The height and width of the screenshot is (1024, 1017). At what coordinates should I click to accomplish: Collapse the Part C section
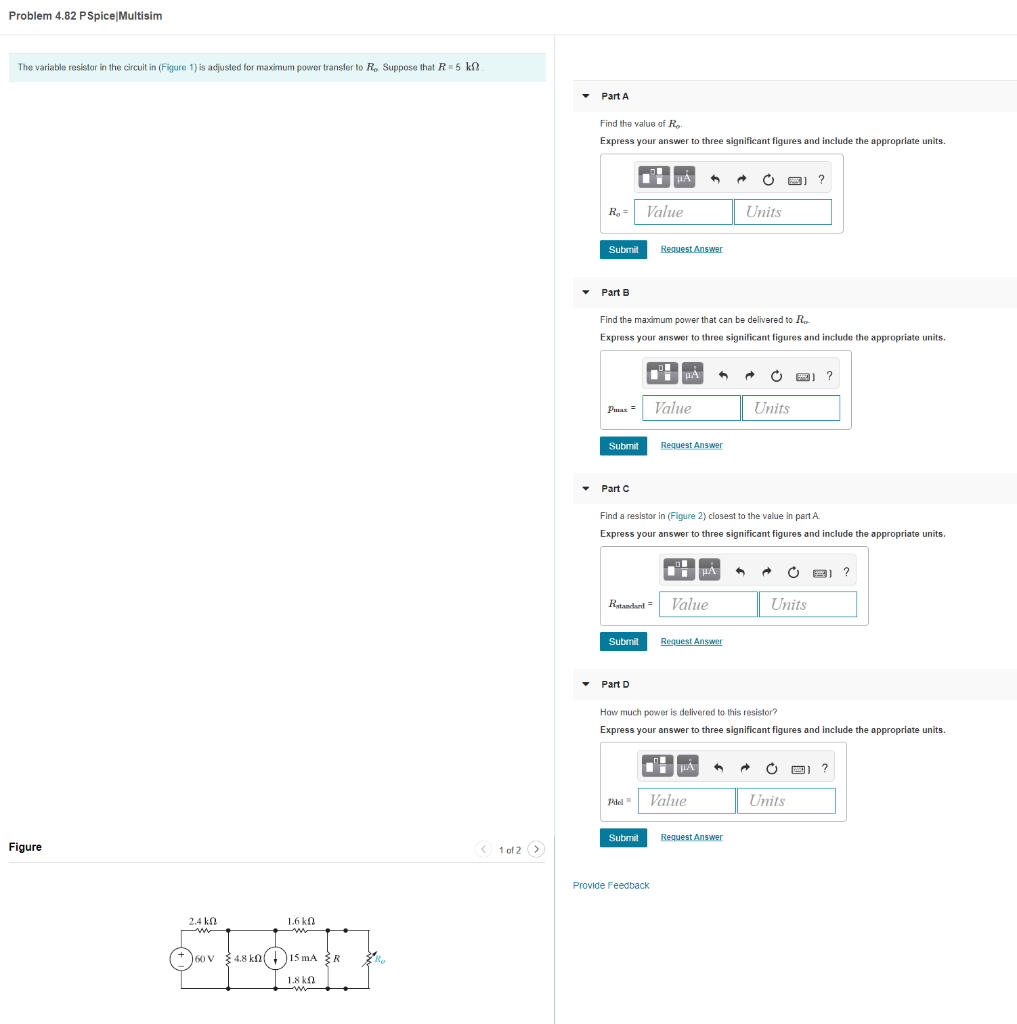[x=585, y=488]
